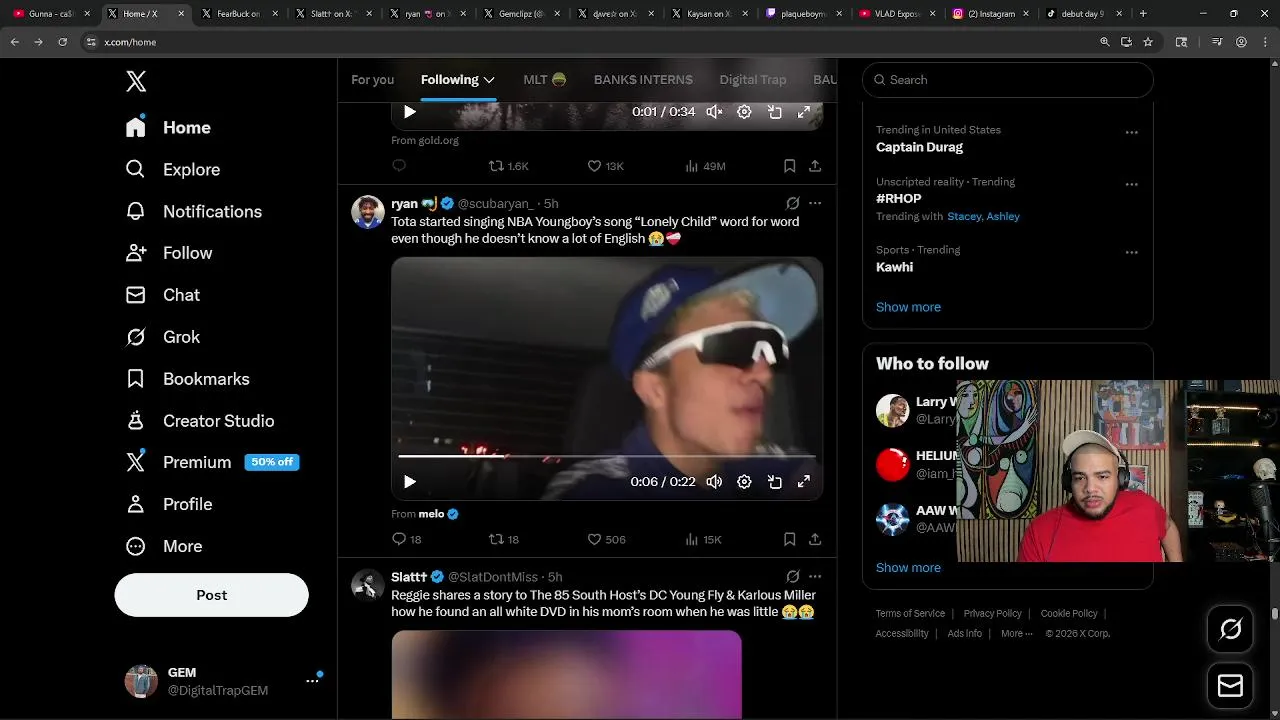Open the floating messages button
Screen dimensions: 1280x720
coord(1230,685)
